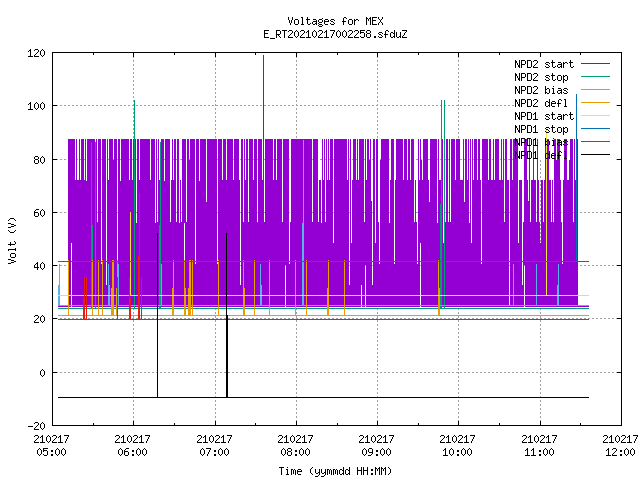This screenshot has height=480, width=640.
Task: Click the 'Time (yymmdd HH:MM)' x-axis label
Action: pyautogui.click(x=335, y=471)
